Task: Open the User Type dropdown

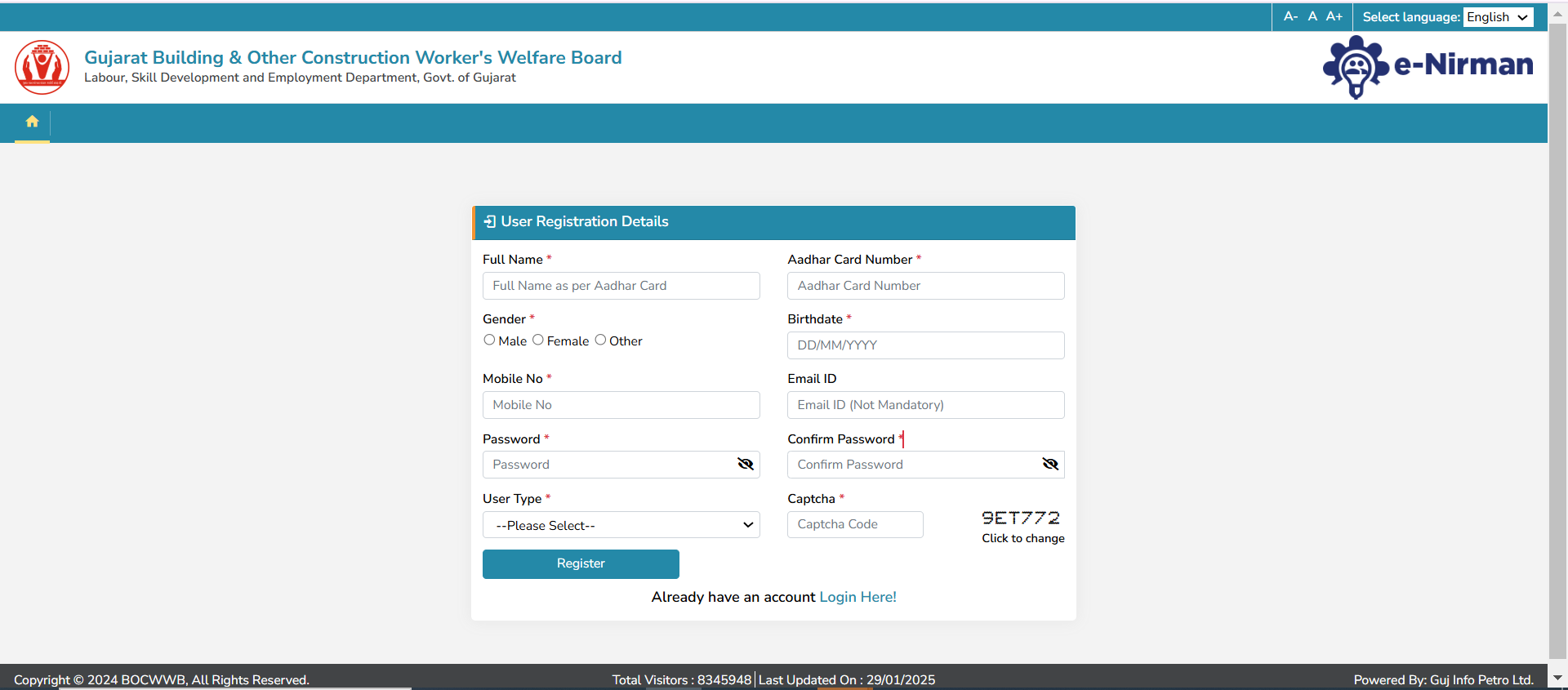Action: pyautogui.click(x=621, y=525)
